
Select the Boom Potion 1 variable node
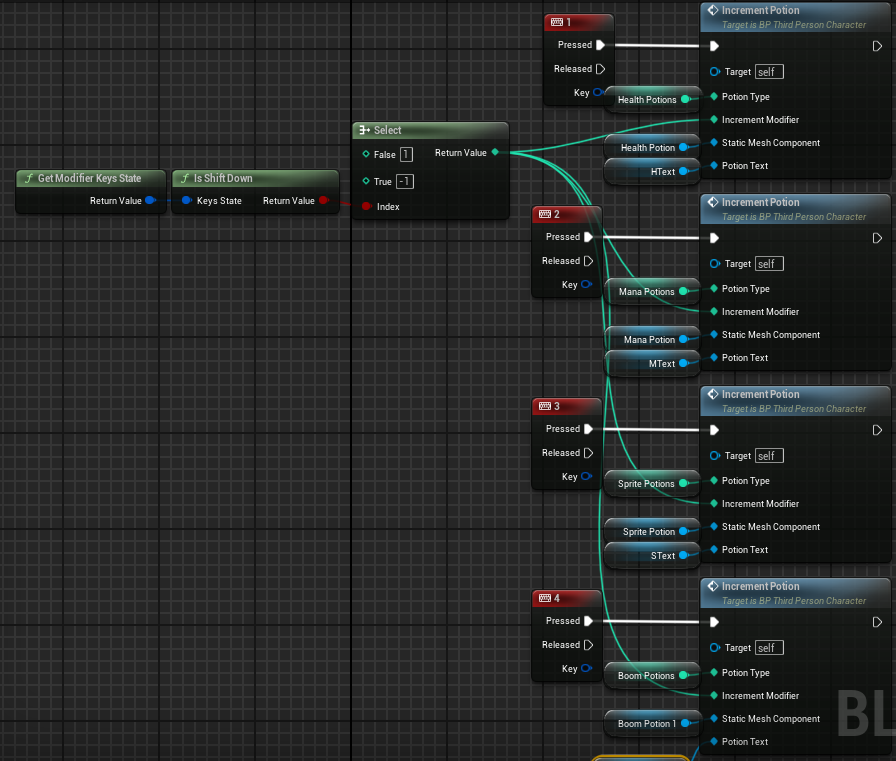tap(646, 724)
